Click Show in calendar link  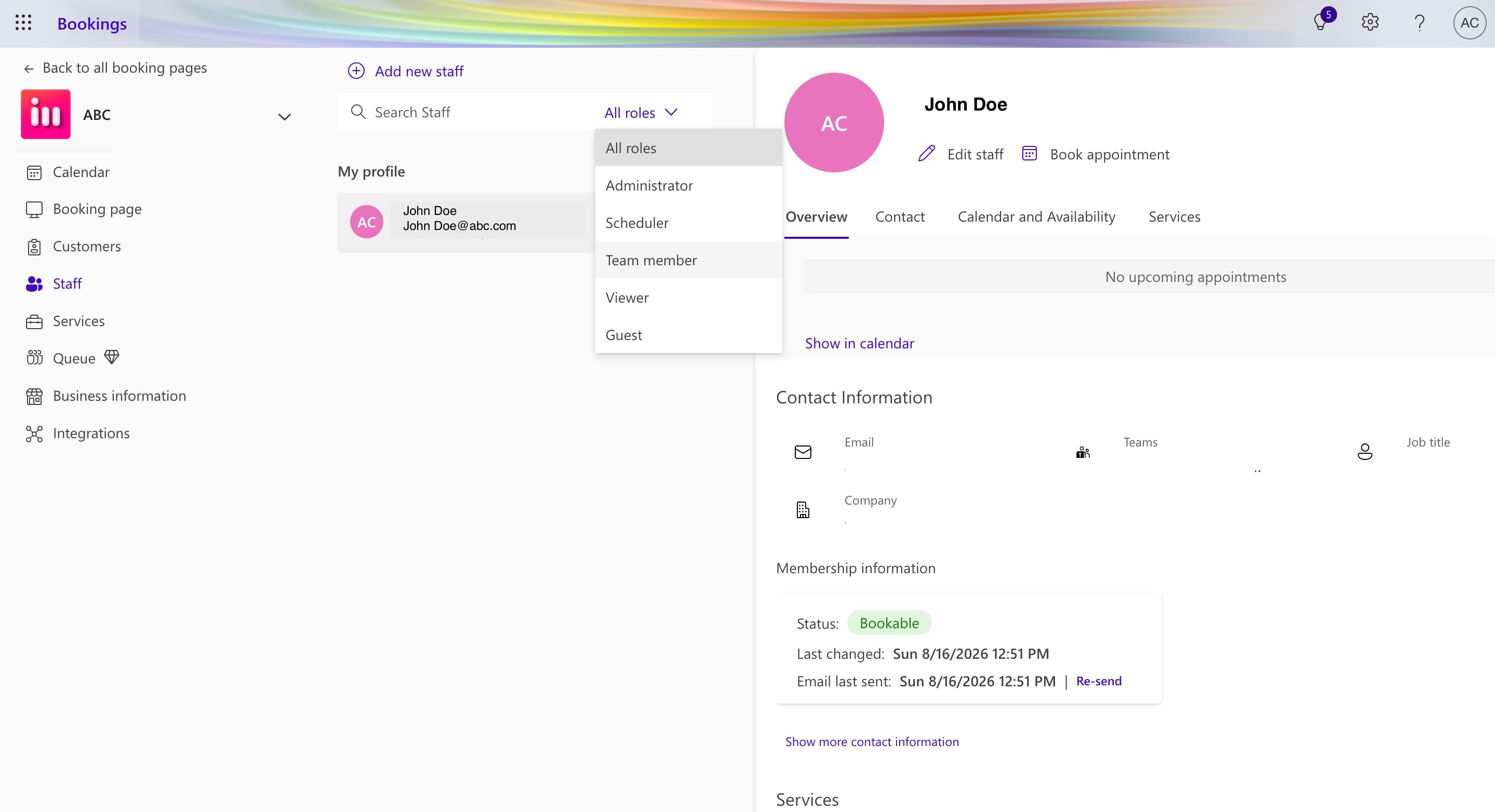point(859,343)
